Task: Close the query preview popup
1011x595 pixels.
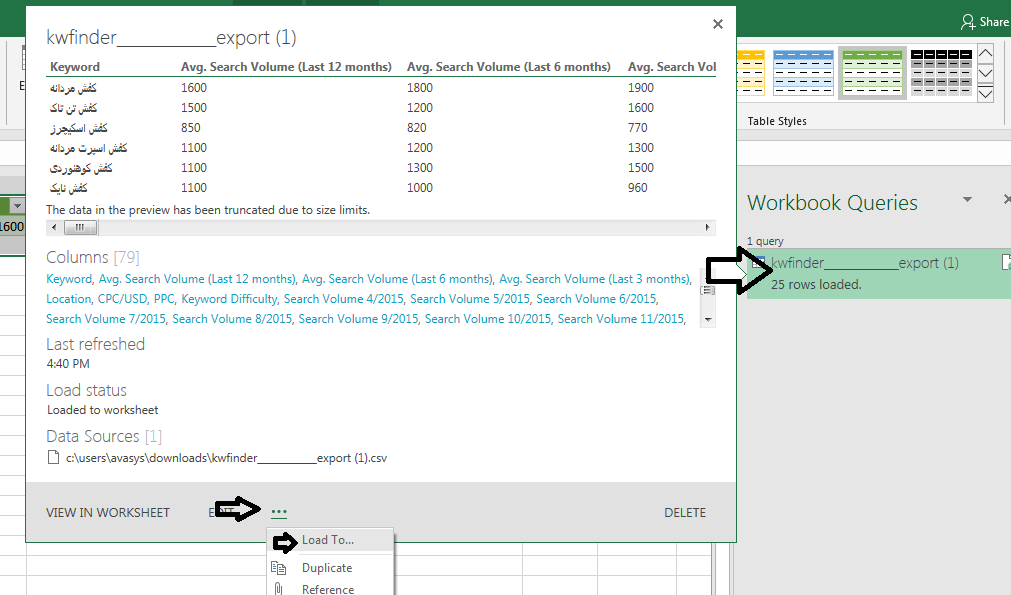Action: [718, 24]
